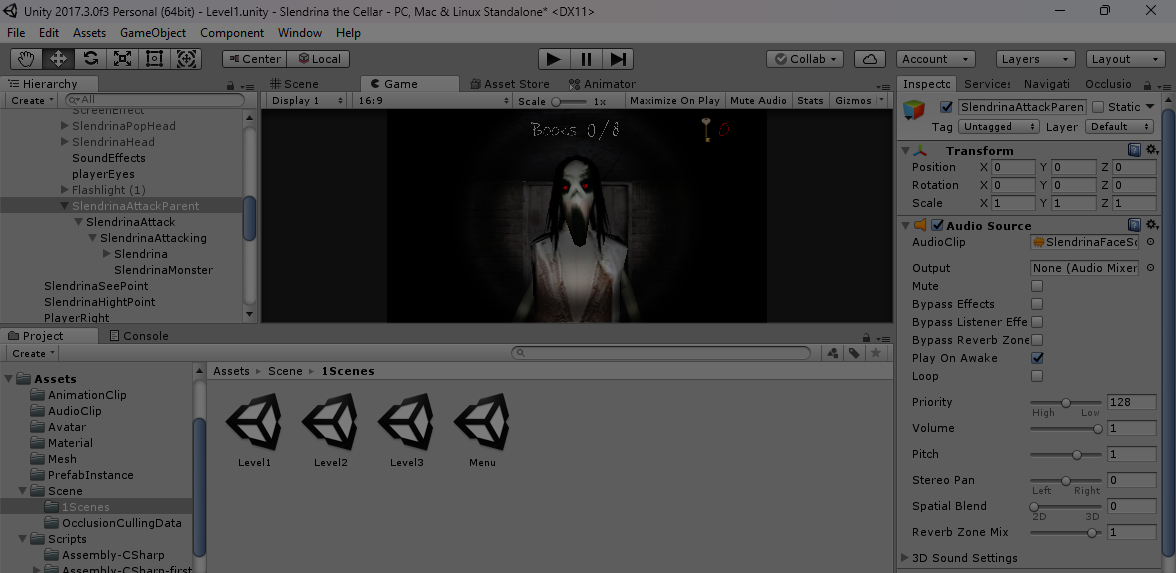This screenshot has width=1176, height=573.
Task: Toggle the Project panel lock
Action: (866, 338)
